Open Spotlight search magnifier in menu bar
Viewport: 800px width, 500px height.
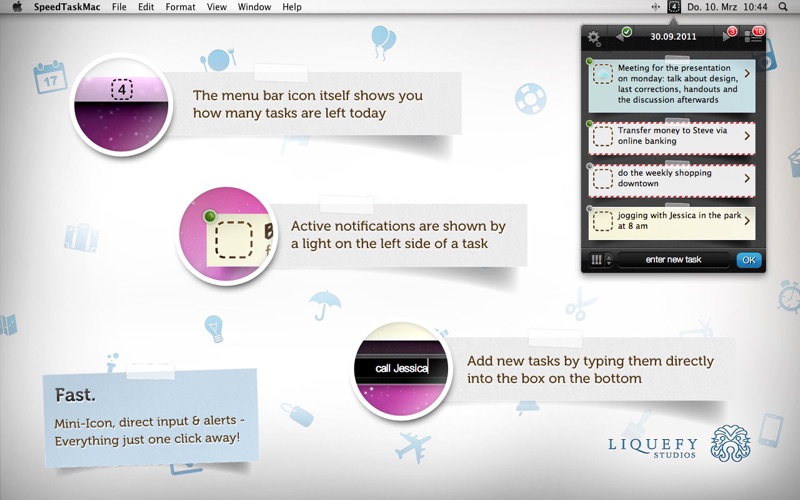(x=783, y=7)
